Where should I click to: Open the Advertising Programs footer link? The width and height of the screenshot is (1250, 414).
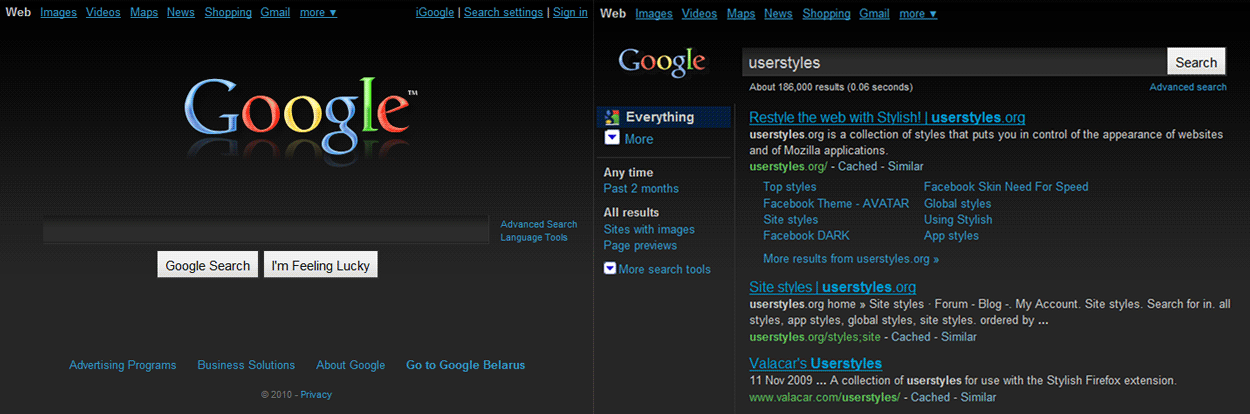(122, 365)
